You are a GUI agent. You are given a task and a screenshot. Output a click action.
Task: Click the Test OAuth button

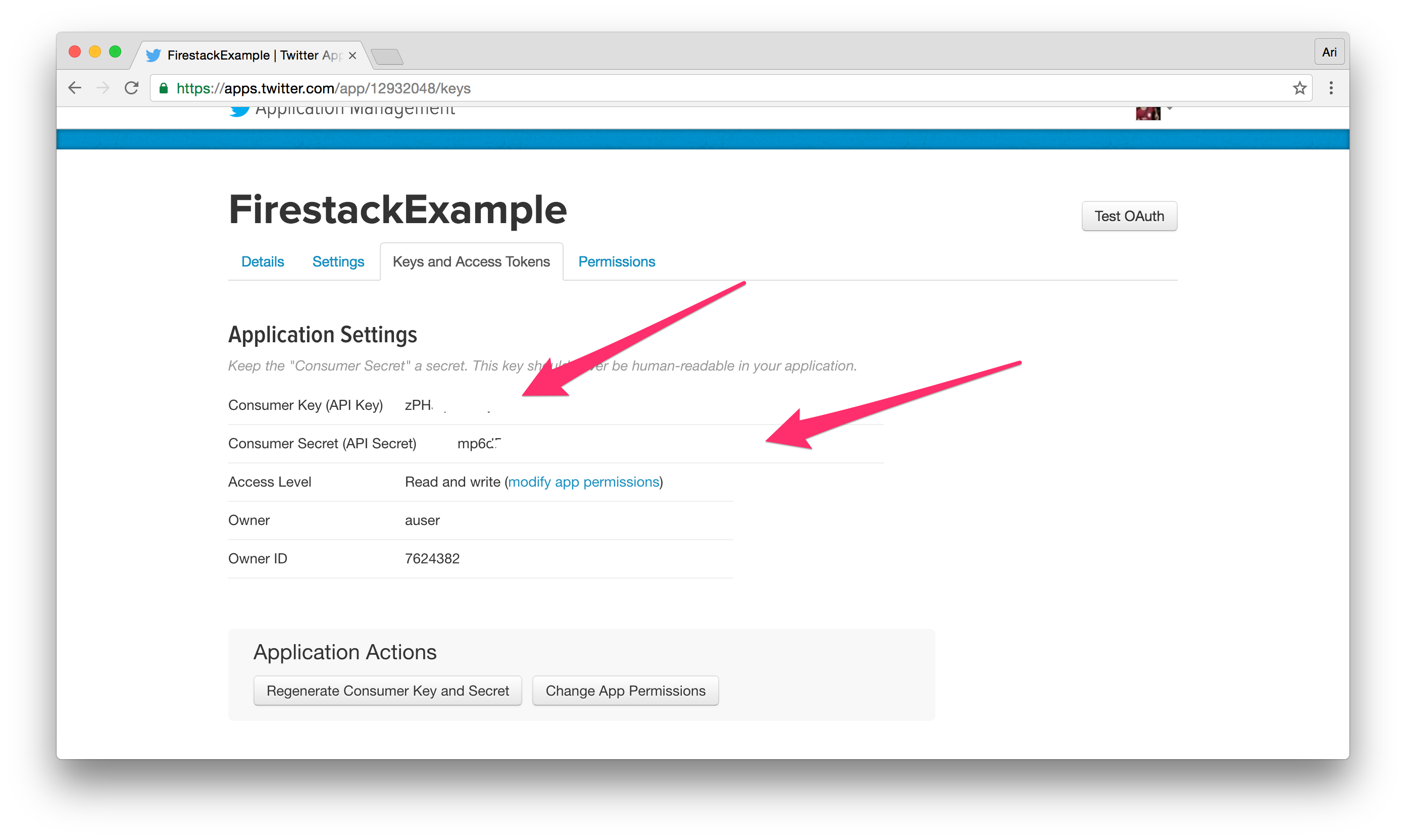pyautogui.click(x=1128, y=215)
